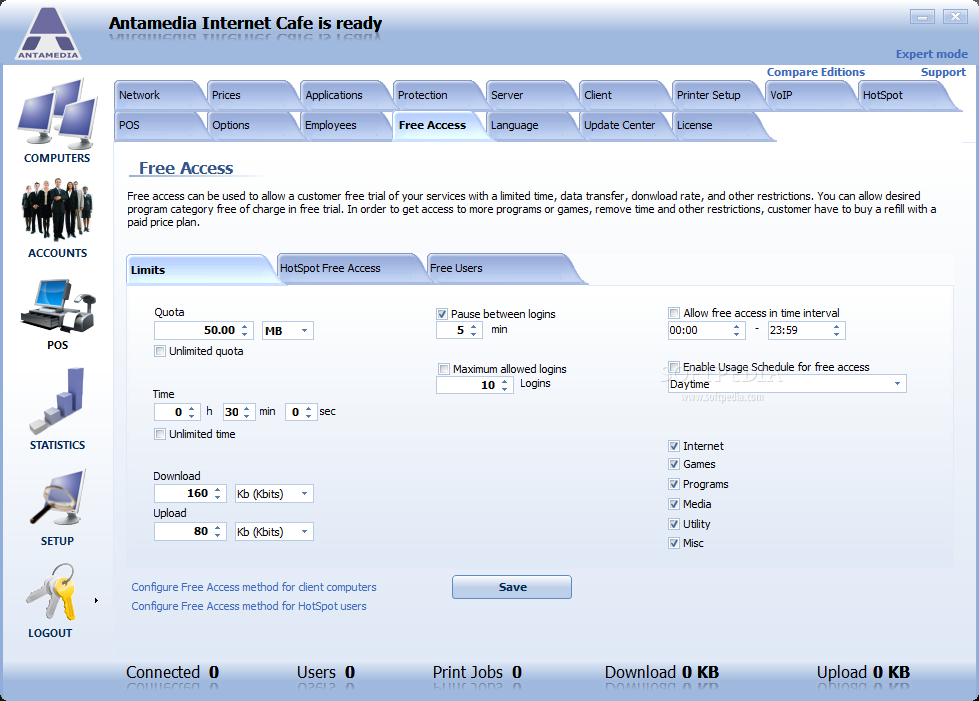Screen dimensions: 979x701
Task: Adjust the Upload speed stepper
Action: coord(217,532)
